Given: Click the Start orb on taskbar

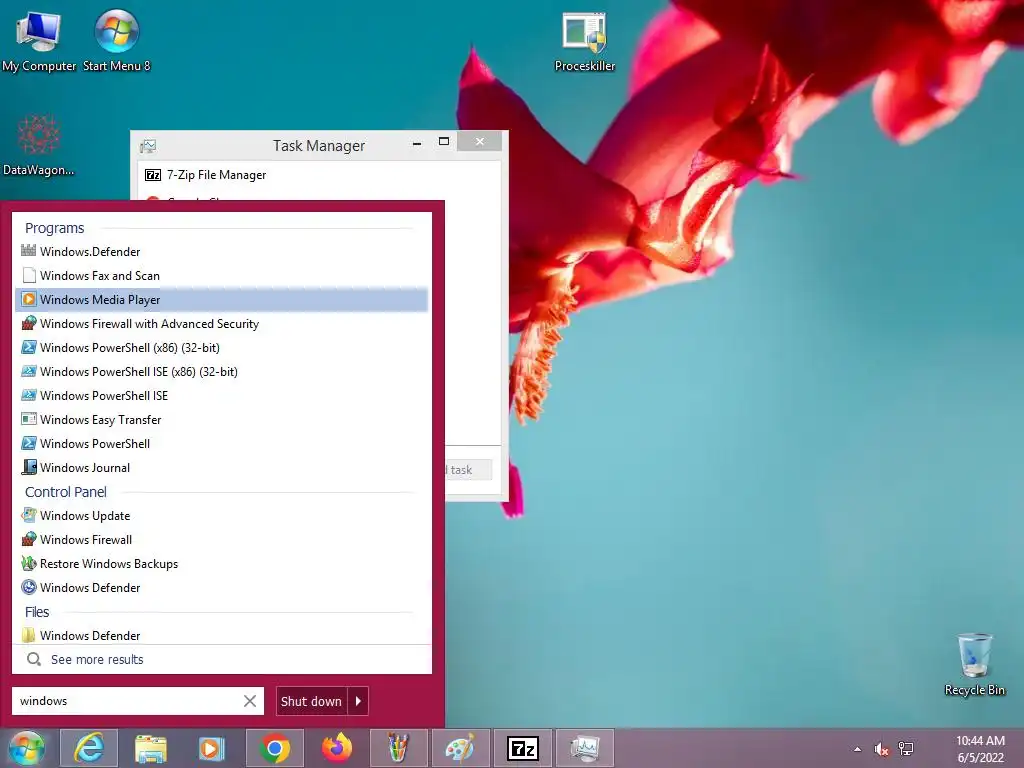Looking at the screenshot, I should pos(27,748).
